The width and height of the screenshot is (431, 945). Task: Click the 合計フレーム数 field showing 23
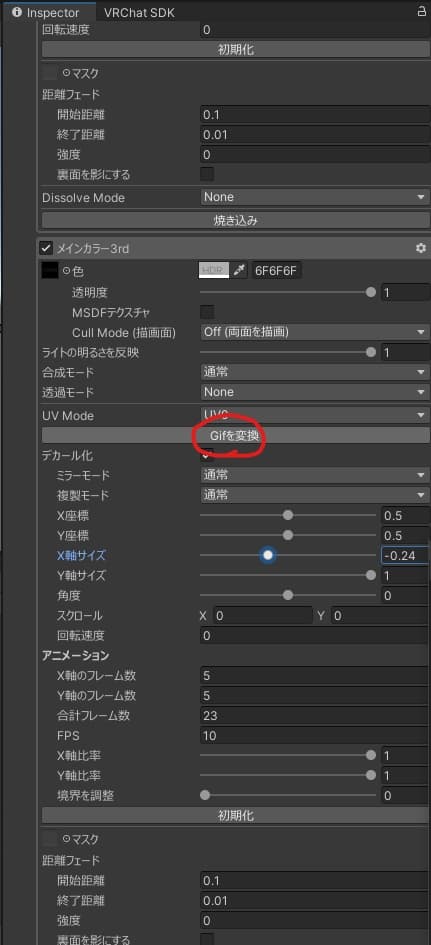click(x=315, y=716)
